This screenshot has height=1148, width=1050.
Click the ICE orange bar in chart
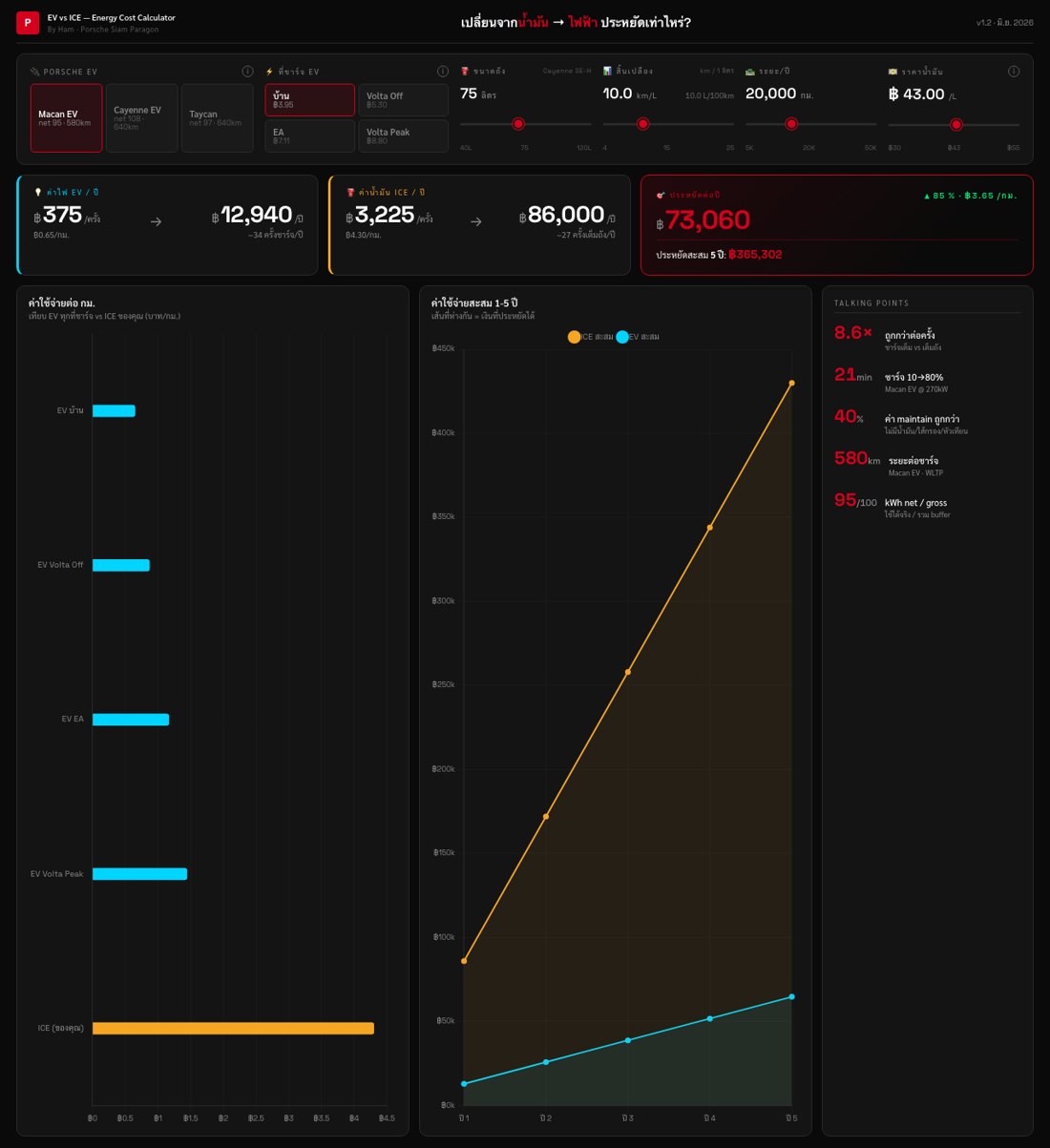pyautogui.click(x=233, y=1029)
